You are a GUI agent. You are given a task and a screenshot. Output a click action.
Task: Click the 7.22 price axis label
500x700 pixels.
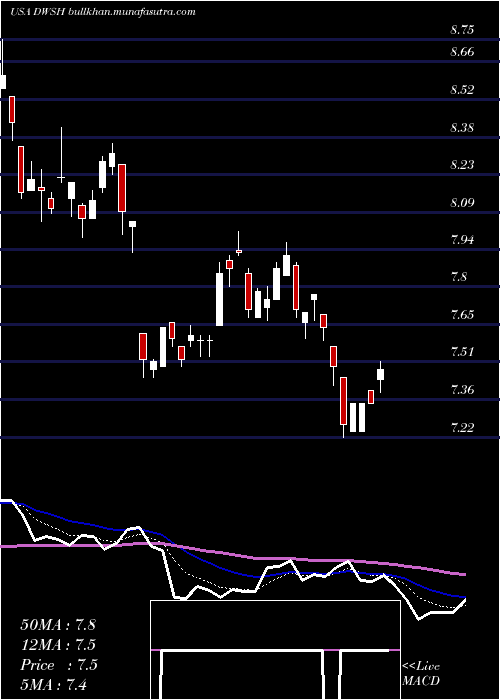(x=462, y=428)
